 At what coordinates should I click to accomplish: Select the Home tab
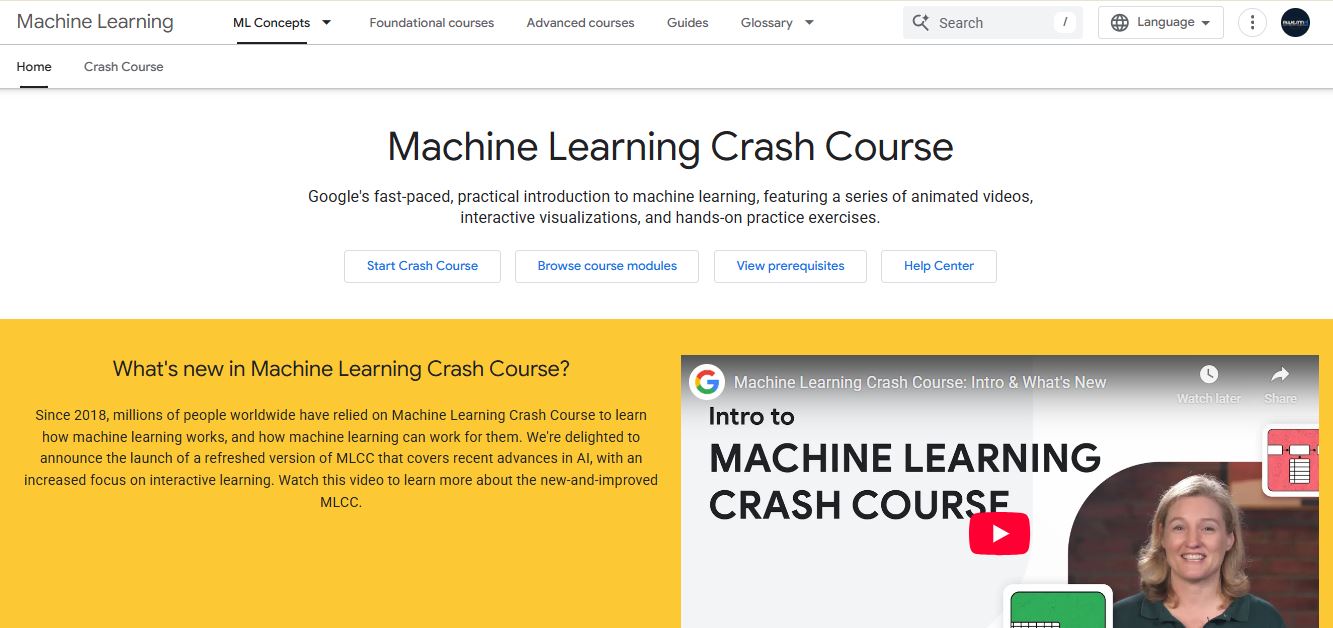click(x=34, y=67)
